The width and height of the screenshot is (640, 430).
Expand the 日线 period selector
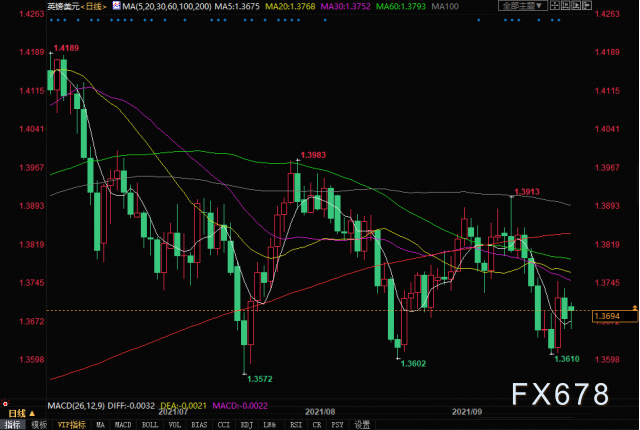pyautogui.click(x=22, y=414)
